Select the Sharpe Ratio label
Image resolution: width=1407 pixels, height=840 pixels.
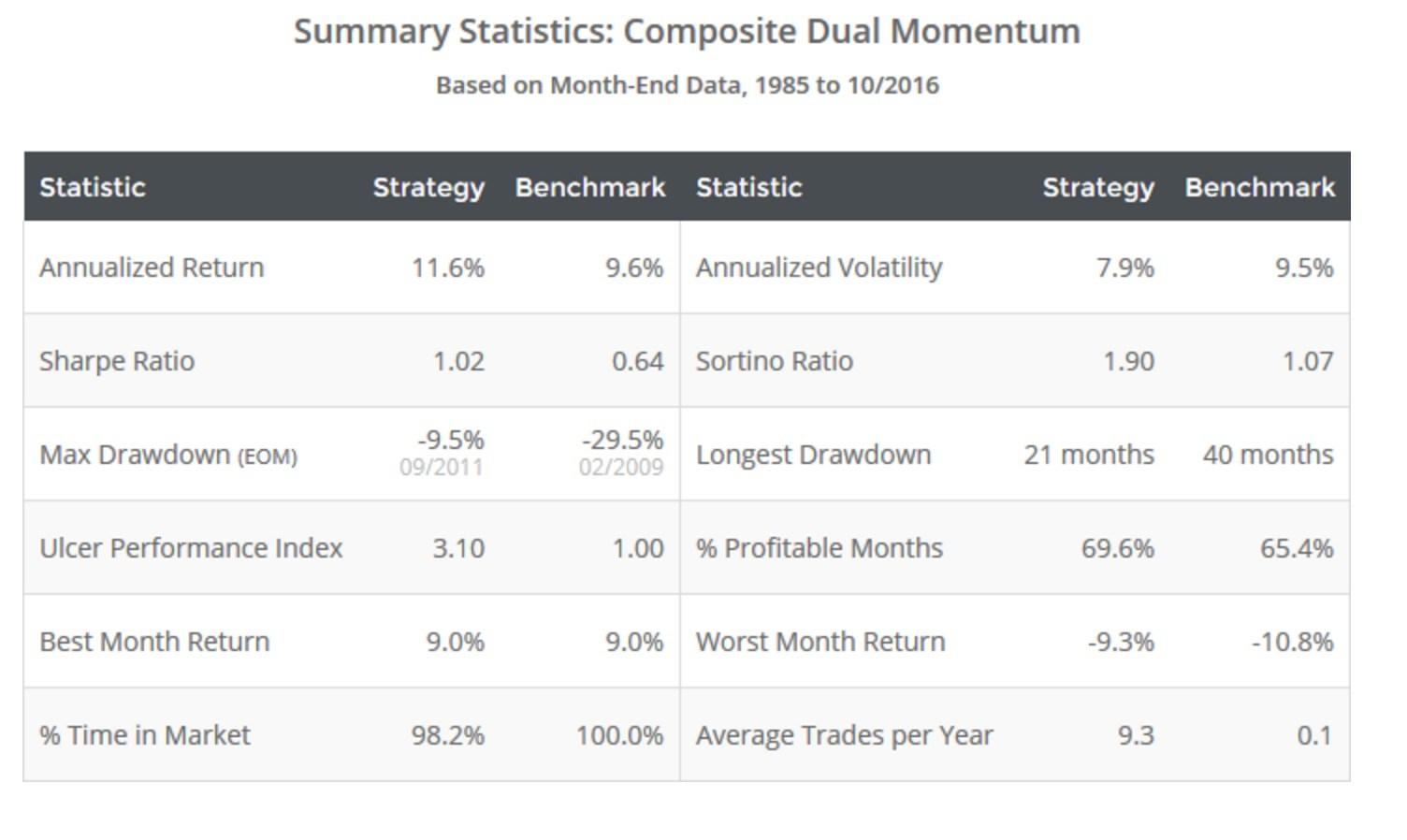(117, 361)
